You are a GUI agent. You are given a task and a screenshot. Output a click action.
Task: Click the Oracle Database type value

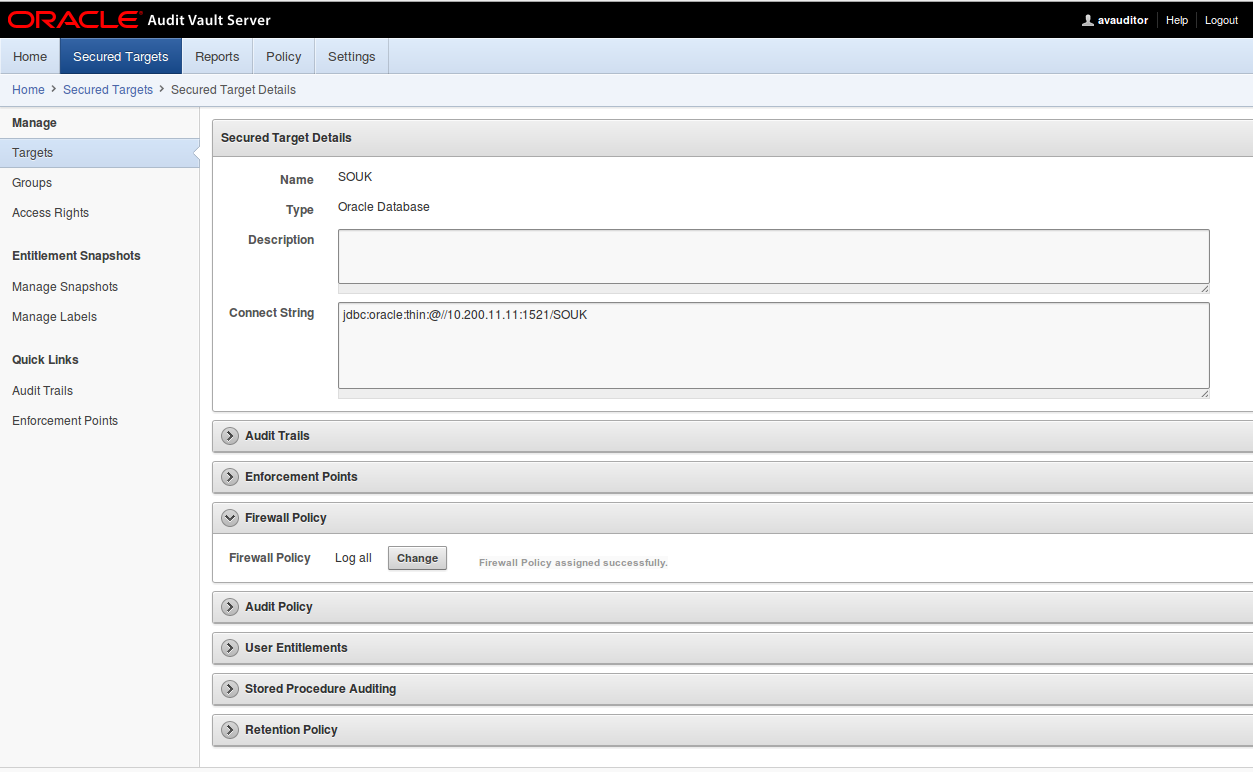tap(384, 207)
